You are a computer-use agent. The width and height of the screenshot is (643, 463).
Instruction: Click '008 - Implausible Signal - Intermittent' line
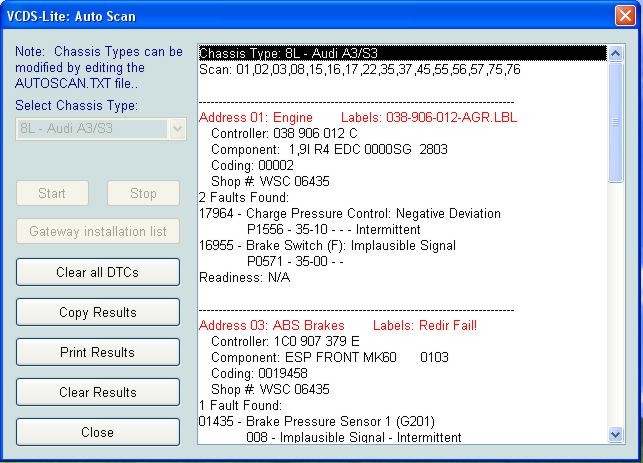354,437
